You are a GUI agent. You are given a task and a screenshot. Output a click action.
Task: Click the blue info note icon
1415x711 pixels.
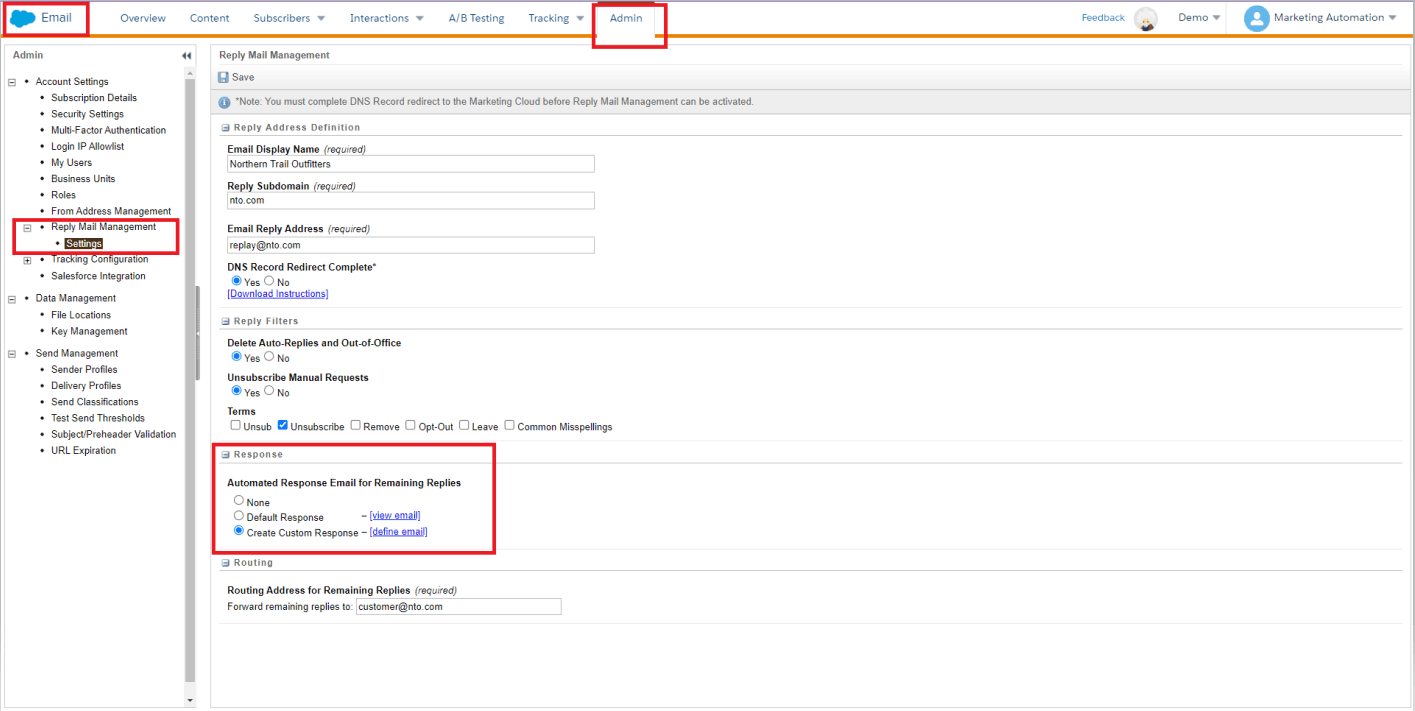click(x=225, y=102)
